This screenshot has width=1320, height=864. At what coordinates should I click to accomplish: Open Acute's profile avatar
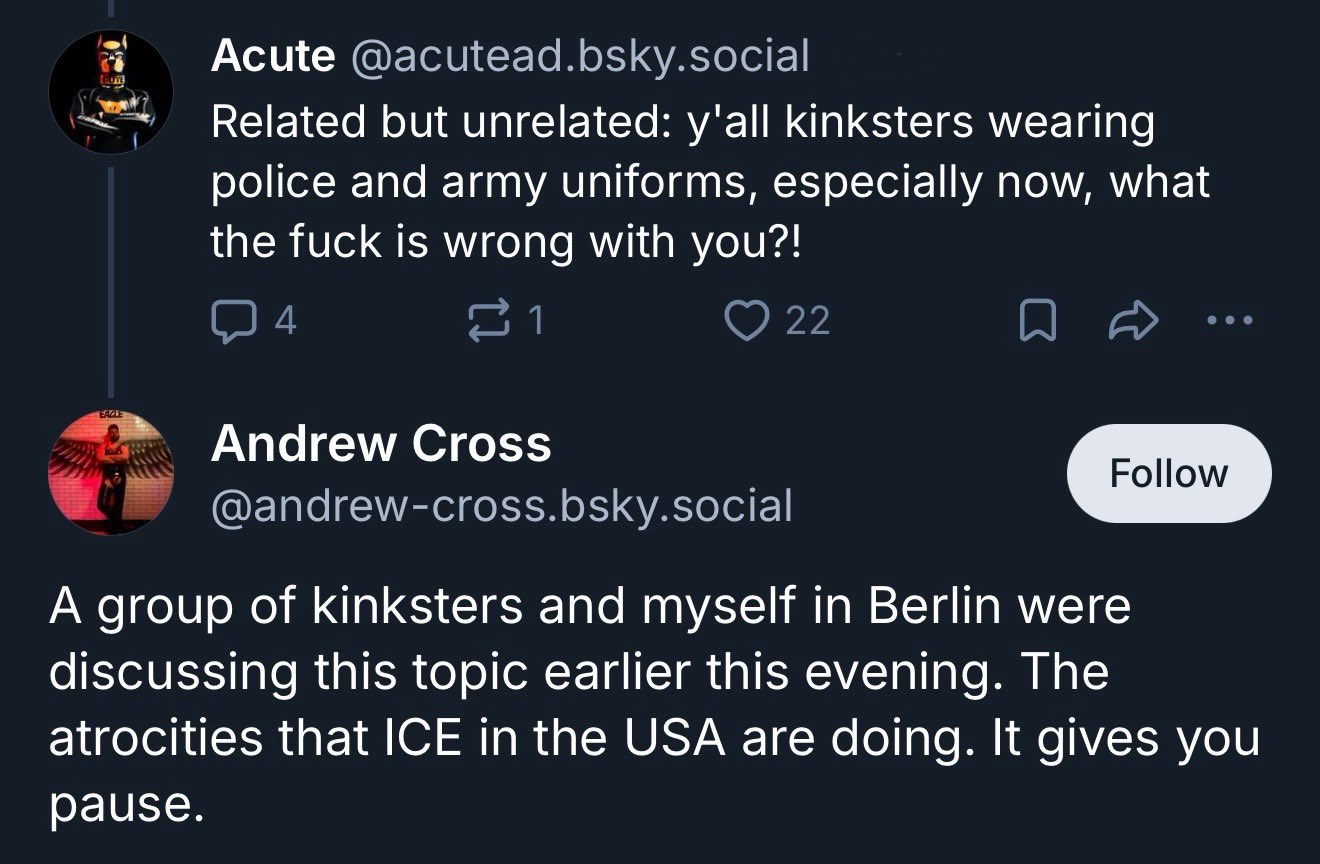point(111,91)
